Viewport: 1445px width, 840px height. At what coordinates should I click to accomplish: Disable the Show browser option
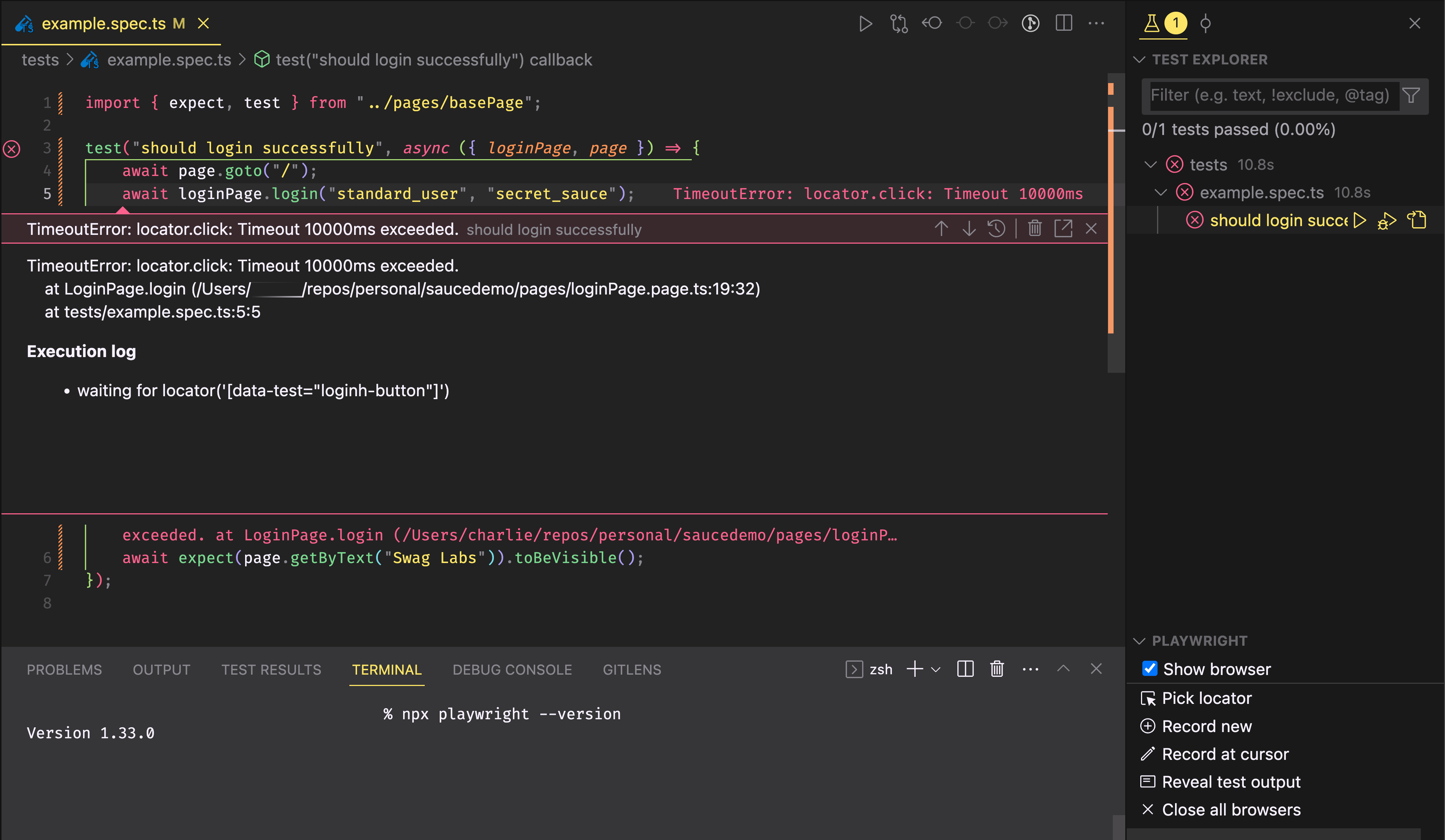[1150, 668]
